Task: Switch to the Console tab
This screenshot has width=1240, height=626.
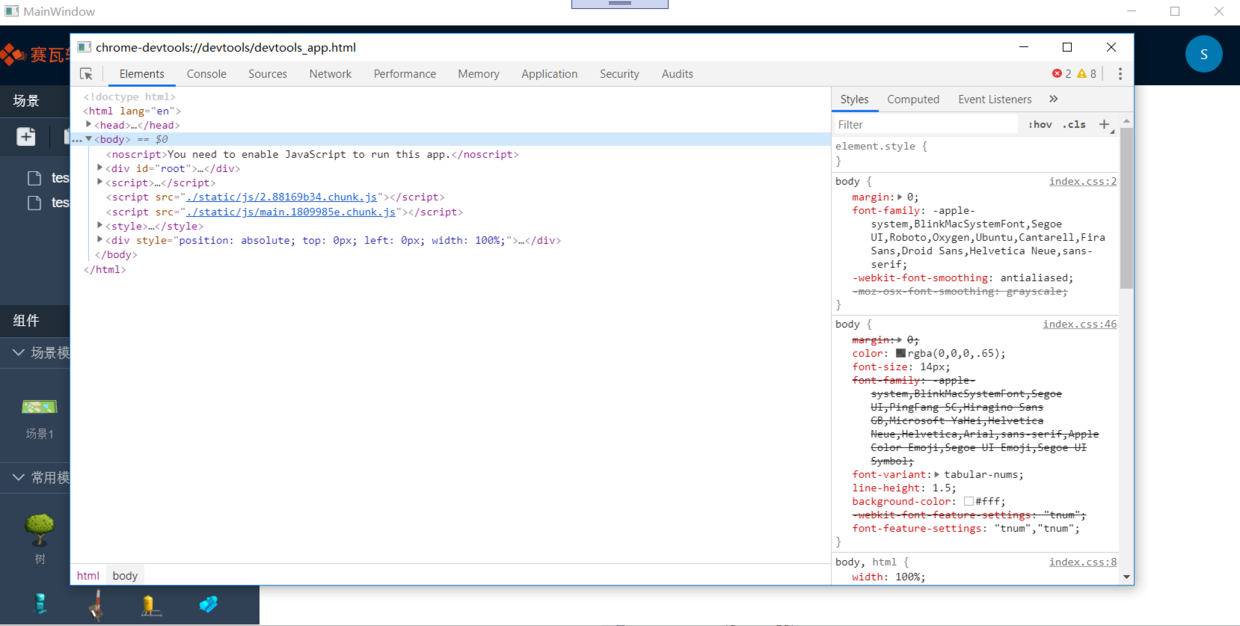Action: (206, 73)
